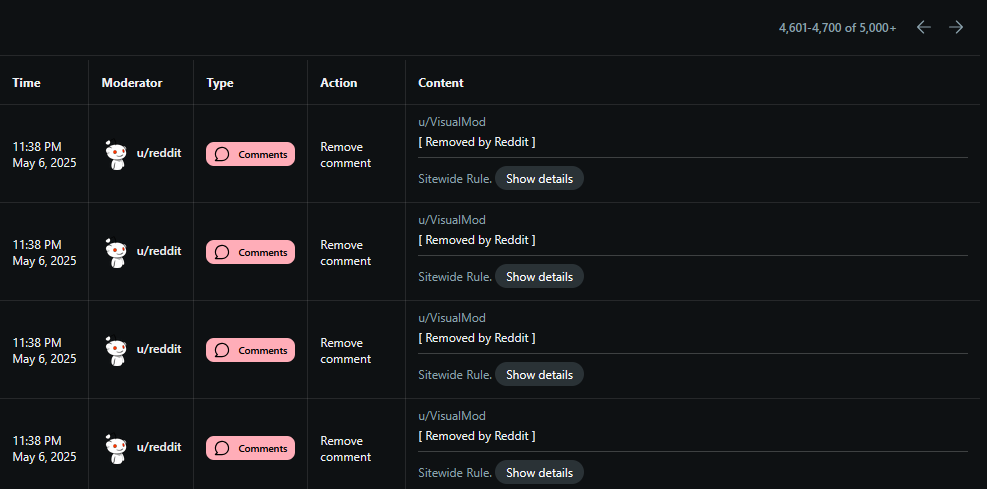987x489 pixels.
Task: Show details for the first removed comment
Action: [539, 179]
